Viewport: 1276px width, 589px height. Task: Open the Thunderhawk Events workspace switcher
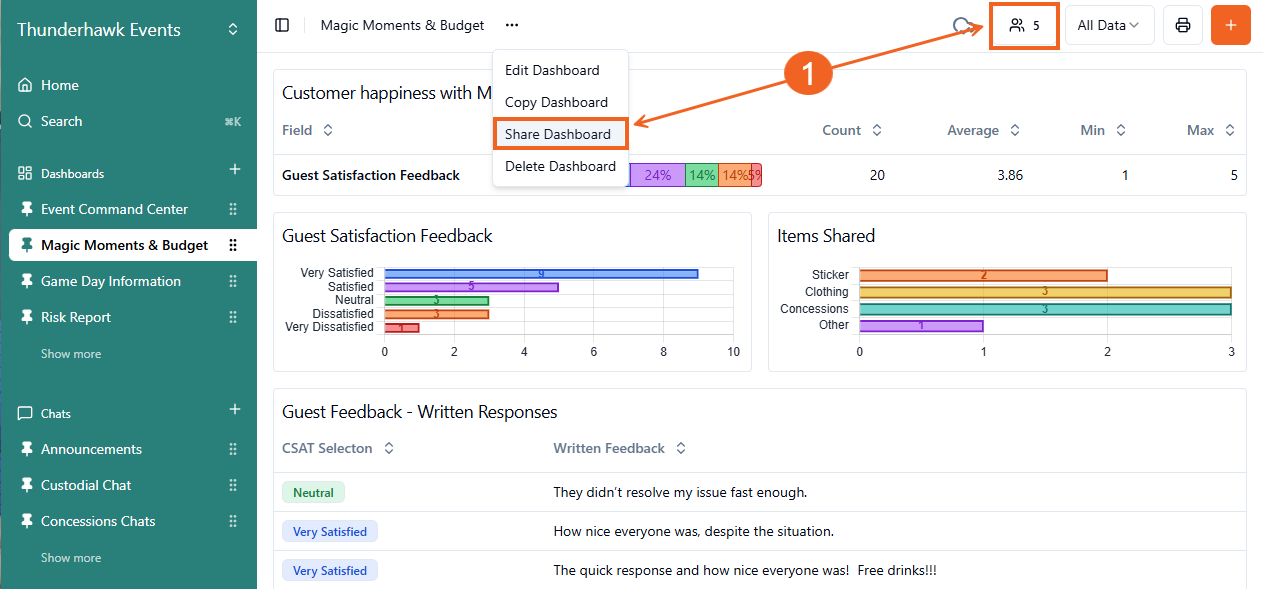click(x=232, y=30)
